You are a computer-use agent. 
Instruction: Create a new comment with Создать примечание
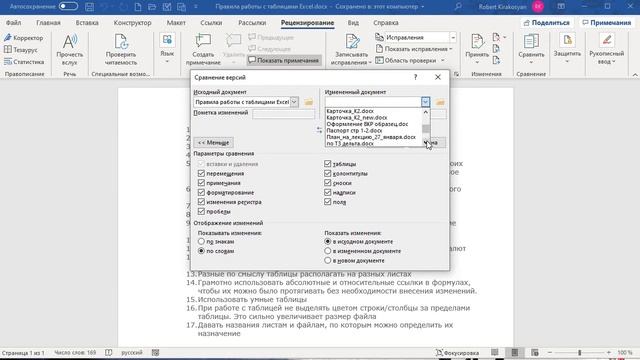203,49
